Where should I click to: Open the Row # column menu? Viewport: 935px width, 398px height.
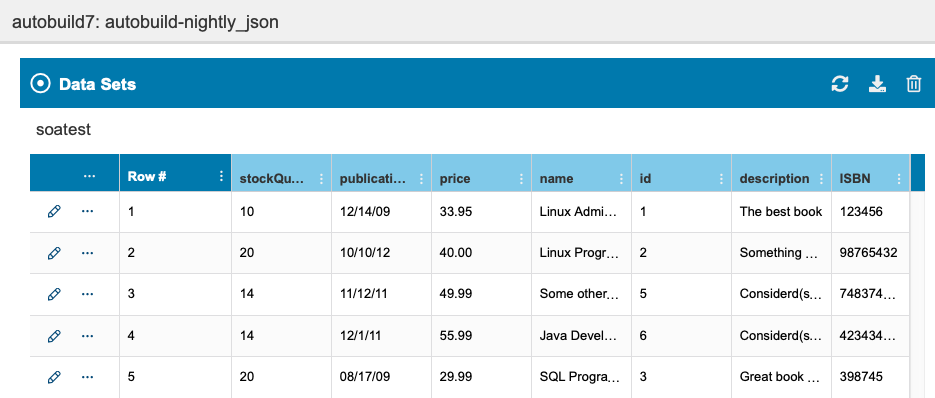point(221,175)
